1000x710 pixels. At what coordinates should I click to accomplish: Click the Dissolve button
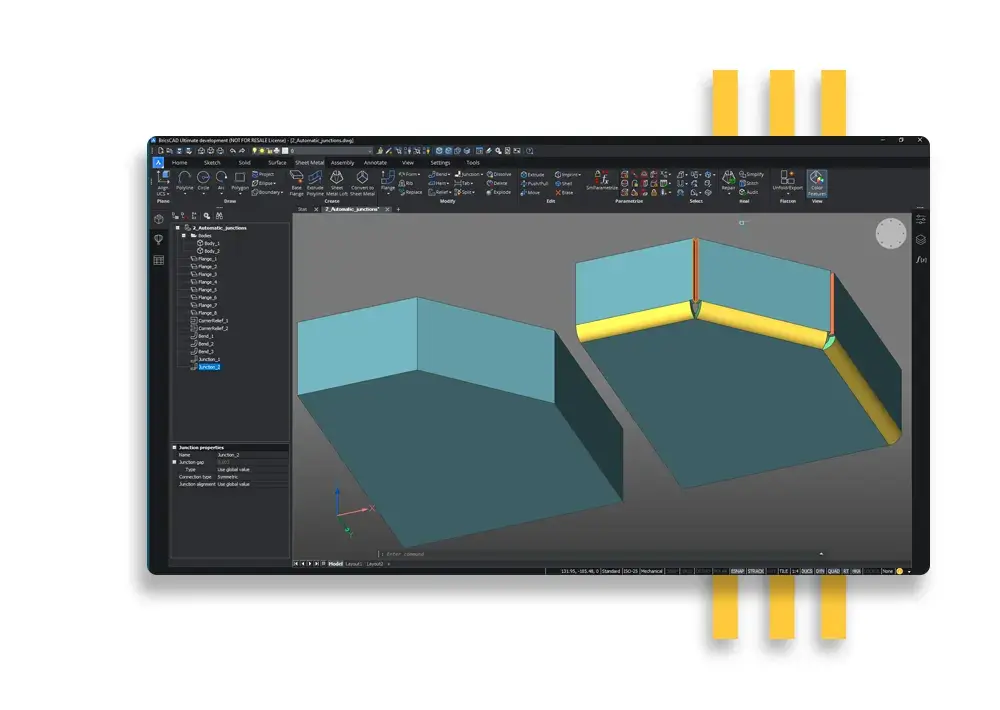pos(499,174)
